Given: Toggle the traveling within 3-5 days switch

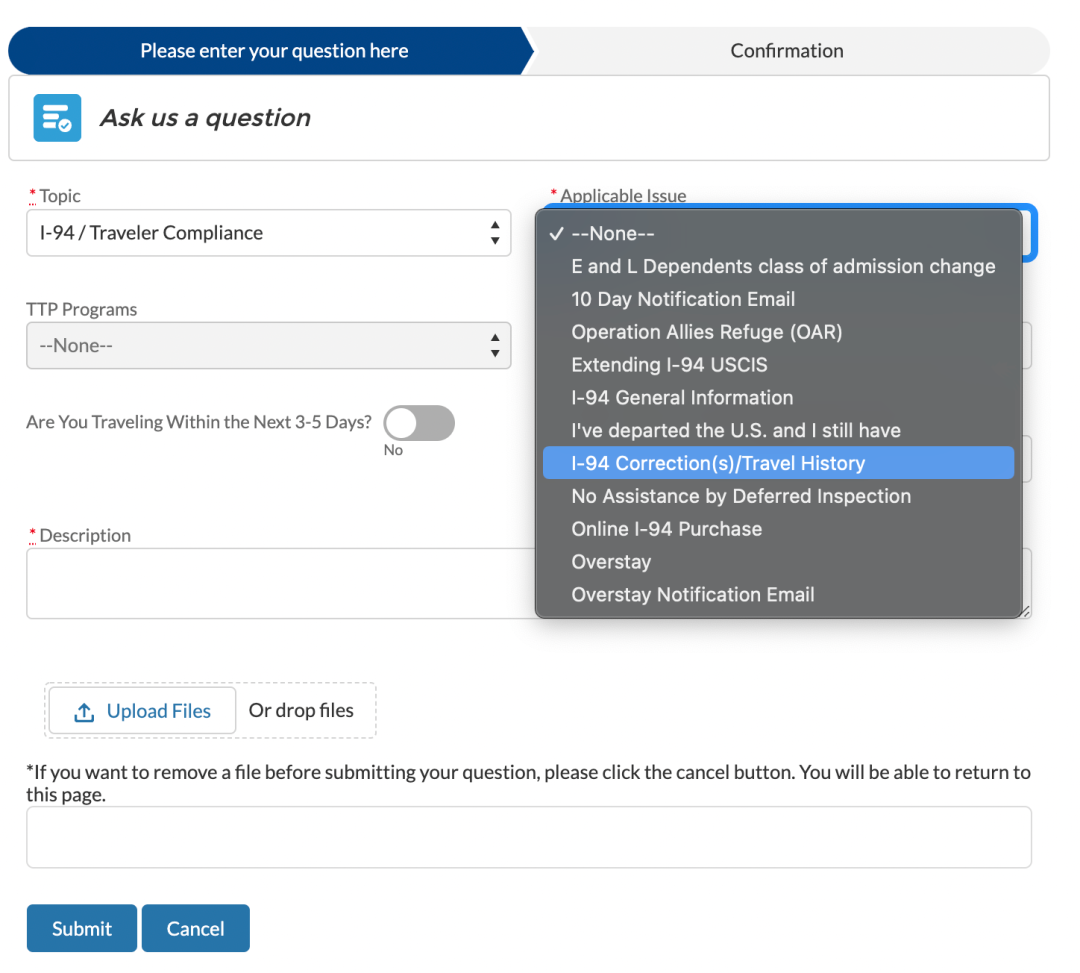Looking at the screenshot, I should [419, 423].
